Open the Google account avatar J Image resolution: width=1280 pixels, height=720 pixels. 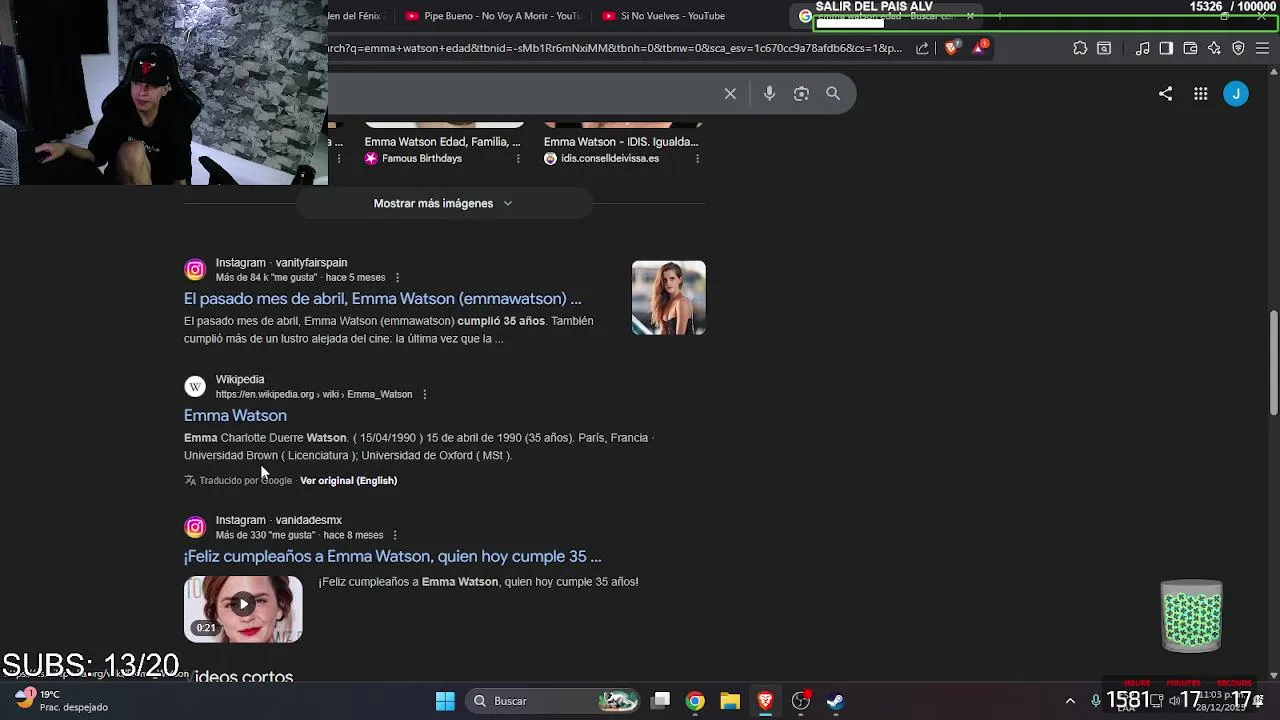coord(1236,93)
